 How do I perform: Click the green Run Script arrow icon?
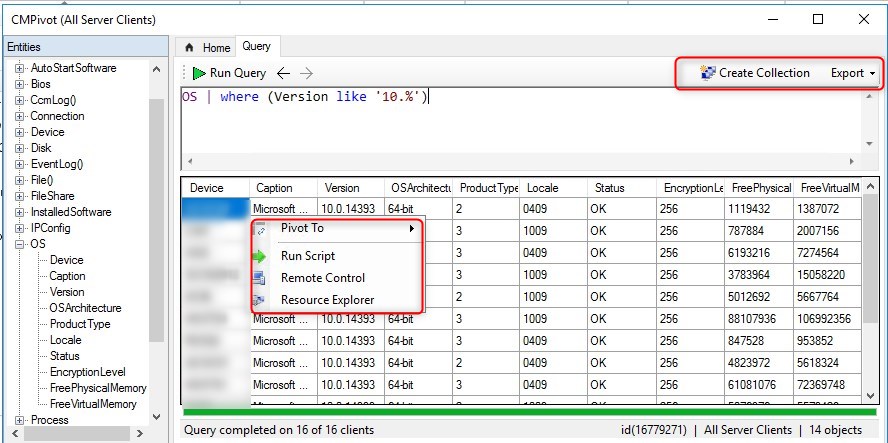(x=259, y=257)
